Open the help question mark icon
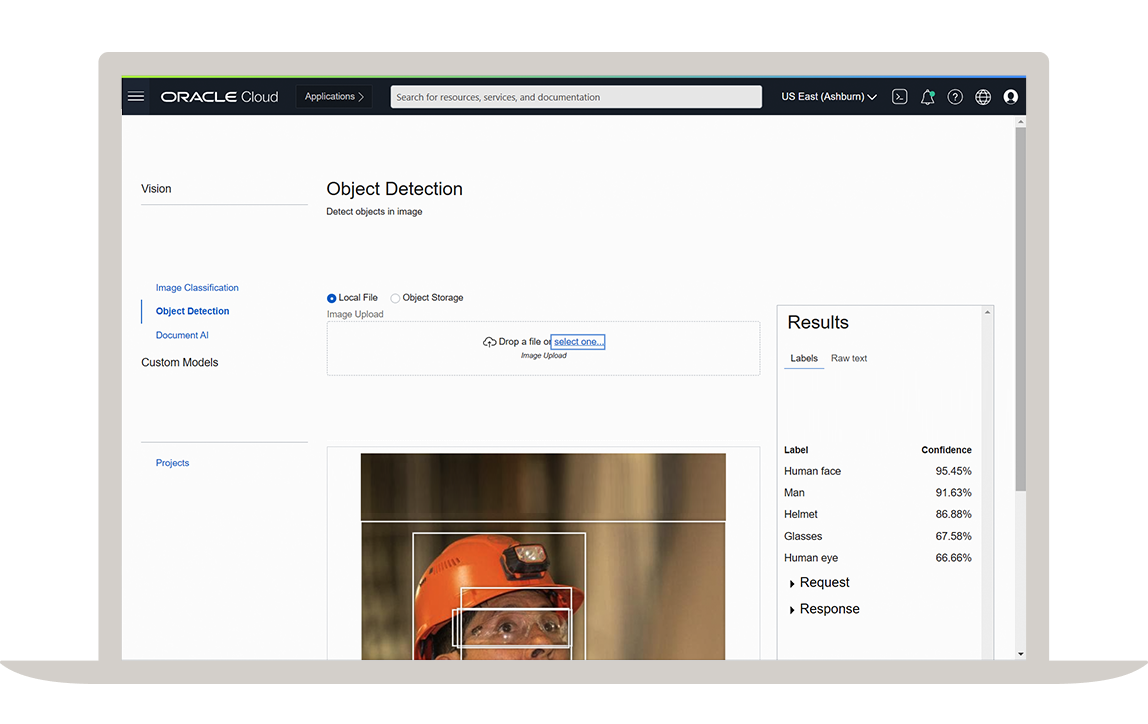1148x724 pixels. [x=955, y=97]
